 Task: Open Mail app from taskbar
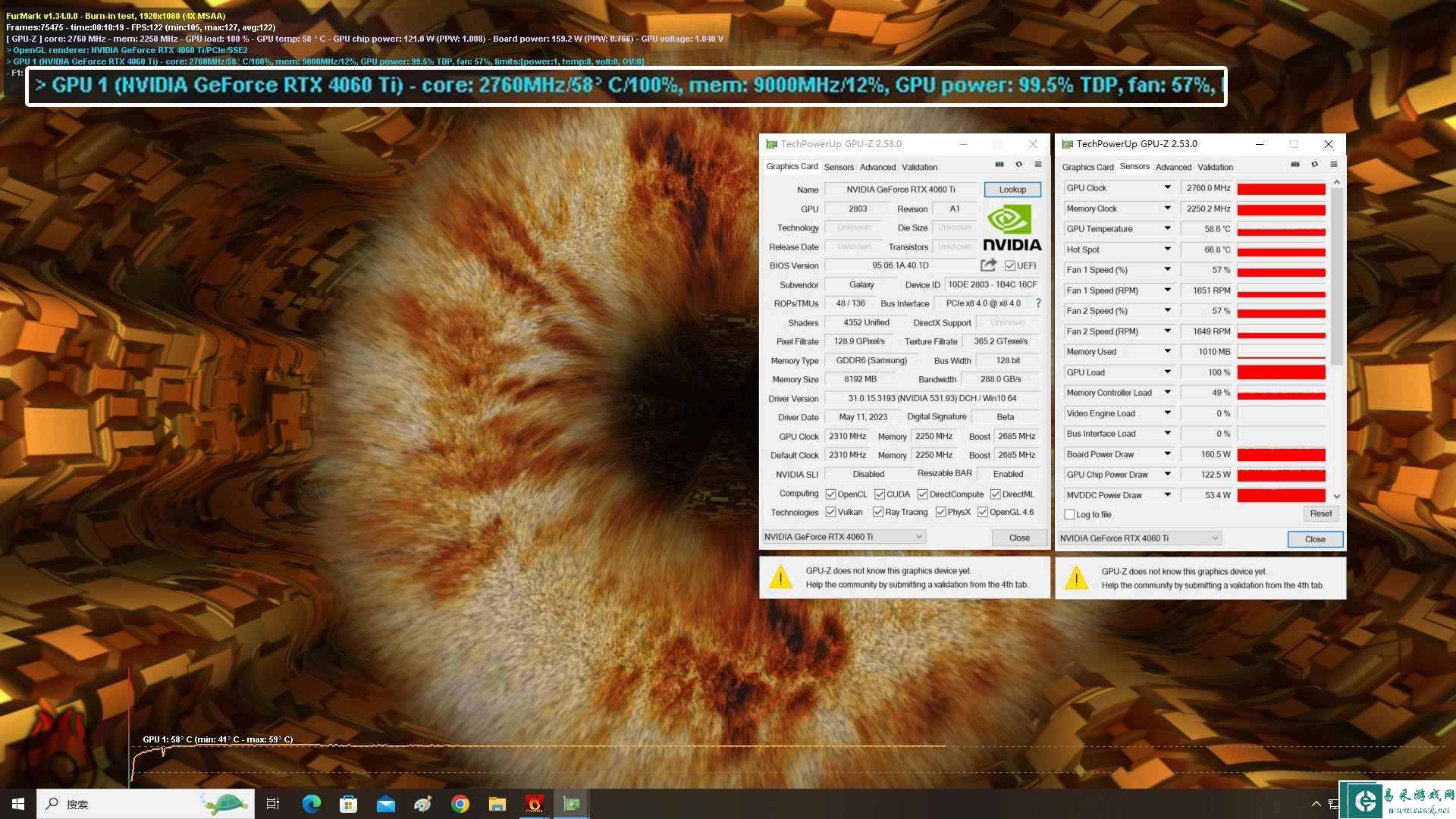coord(385,804)
